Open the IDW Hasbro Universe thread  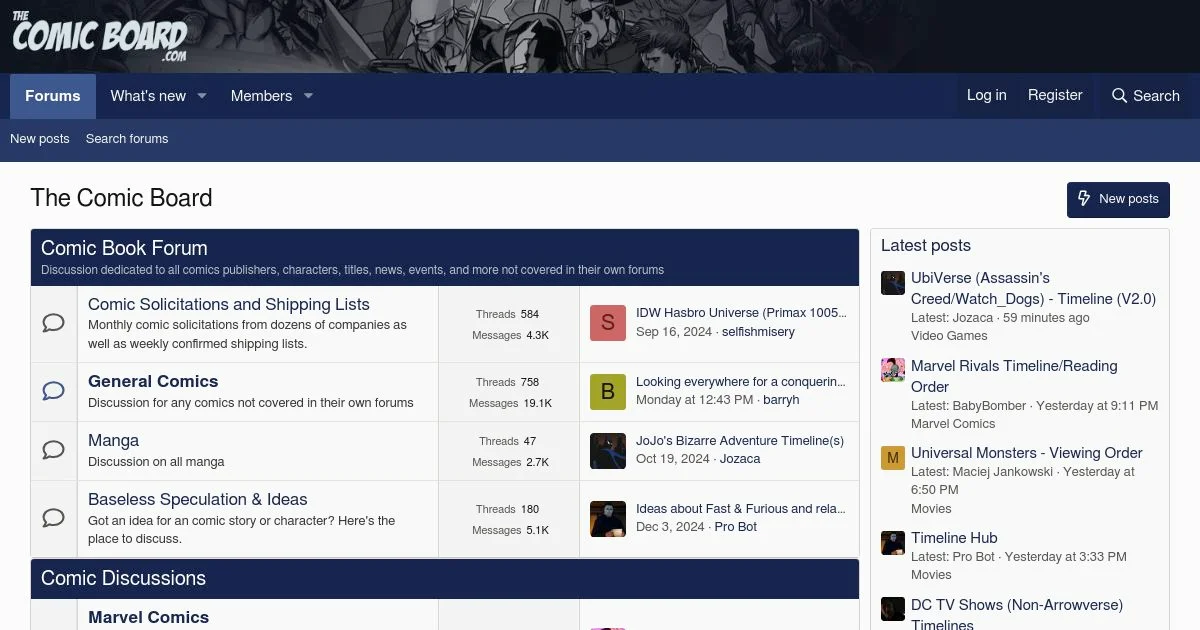pyautogui.click(x=741, y=313)
